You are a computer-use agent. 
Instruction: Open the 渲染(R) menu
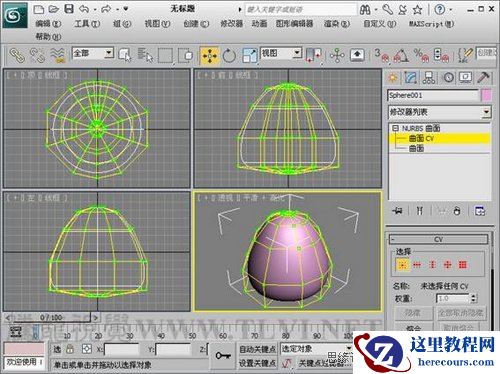[337, 24]
